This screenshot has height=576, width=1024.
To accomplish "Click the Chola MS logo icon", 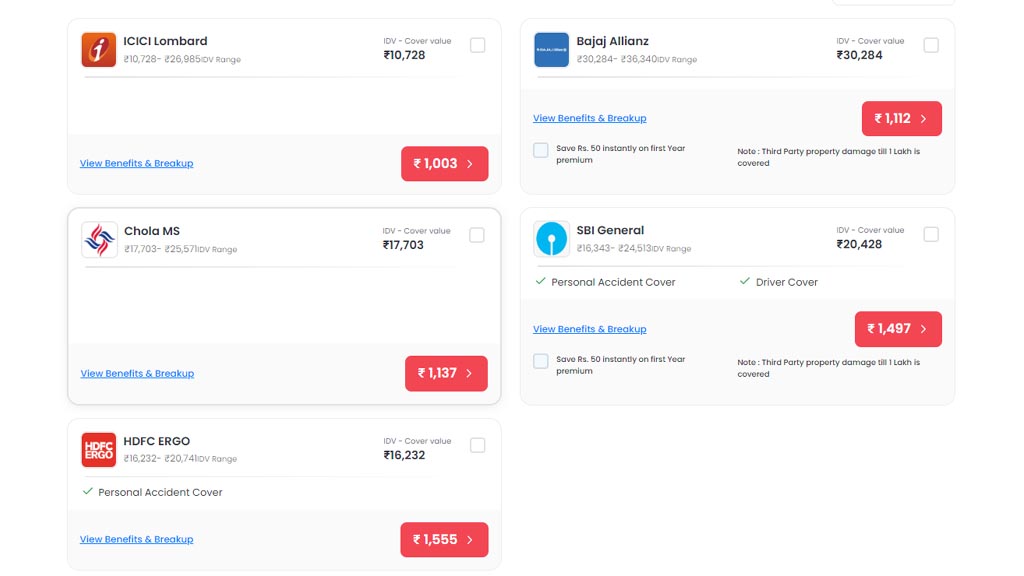I will [99, 240].
